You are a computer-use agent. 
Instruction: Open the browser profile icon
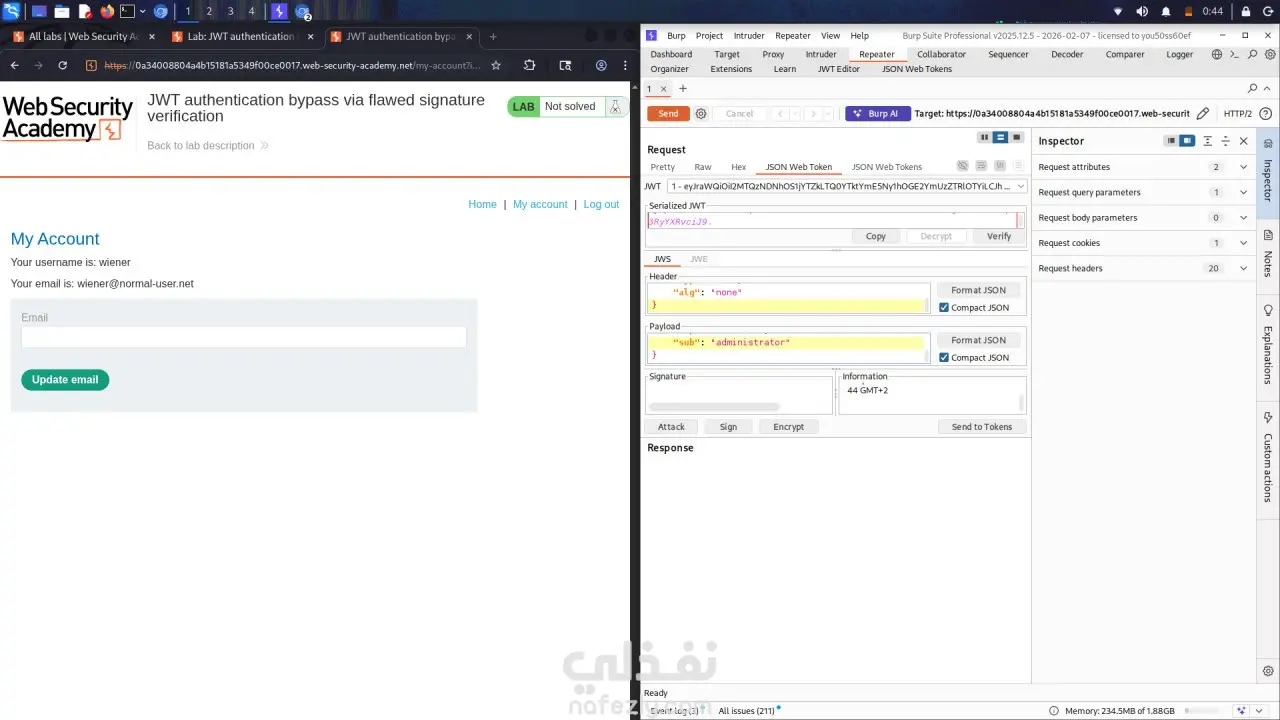point(601,65)
